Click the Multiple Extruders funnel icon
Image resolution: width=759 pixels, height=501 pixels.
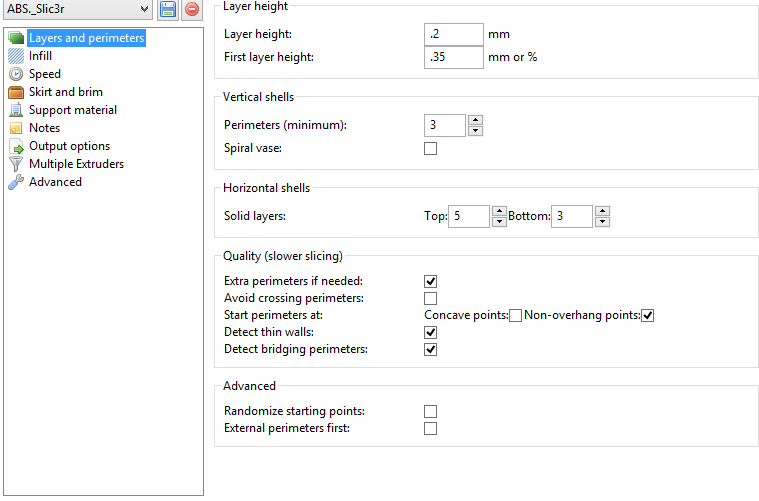pyautogui.click(x=16, y=164)
